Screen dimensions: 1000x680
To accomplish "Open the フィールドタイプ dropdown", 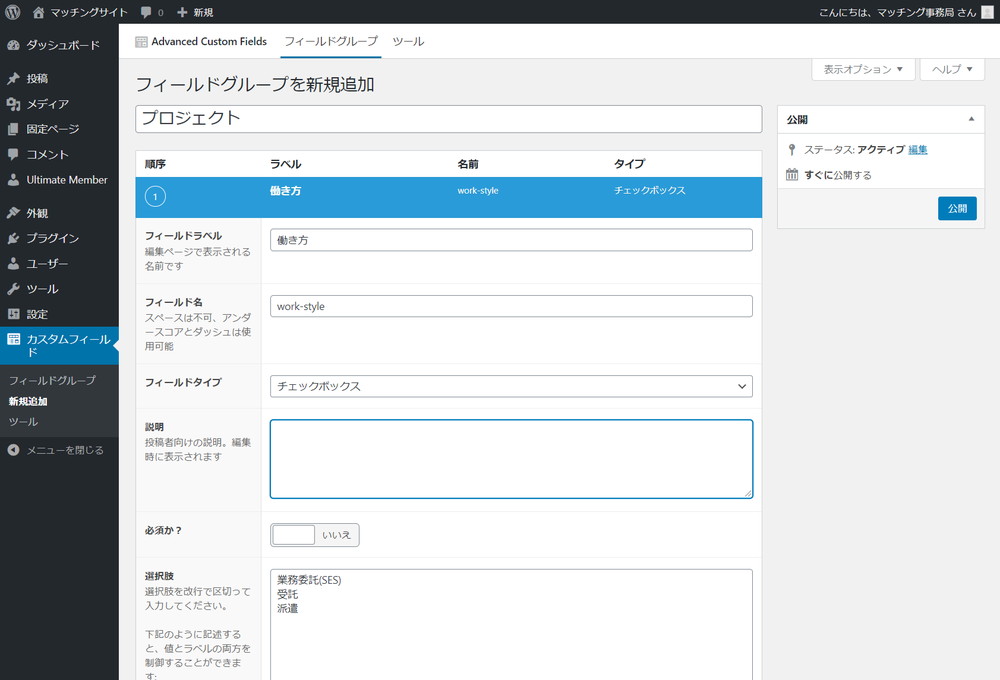I will (x=511, y=387).
